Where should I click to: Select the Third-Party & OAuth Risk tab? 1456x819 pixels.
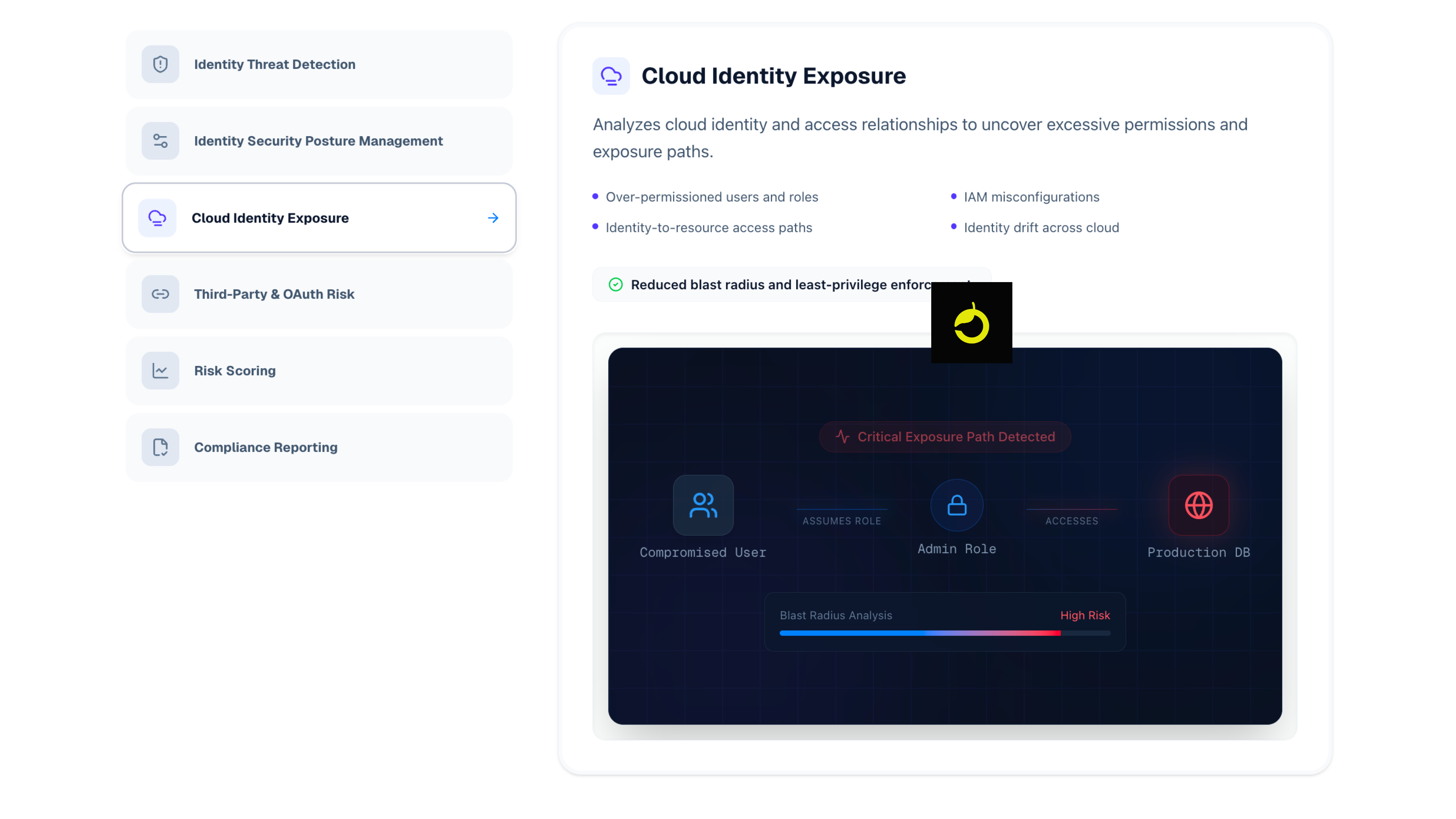pos(274,294)
